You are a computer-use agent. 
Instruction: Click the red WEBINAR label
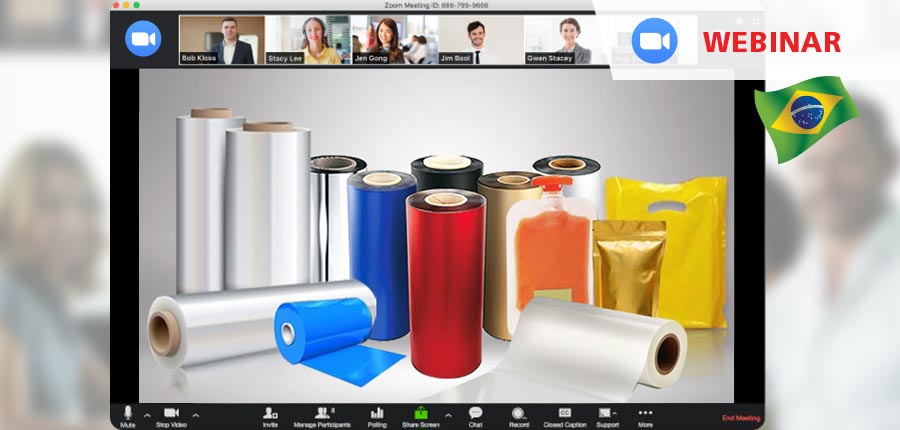tap(770, 42)
